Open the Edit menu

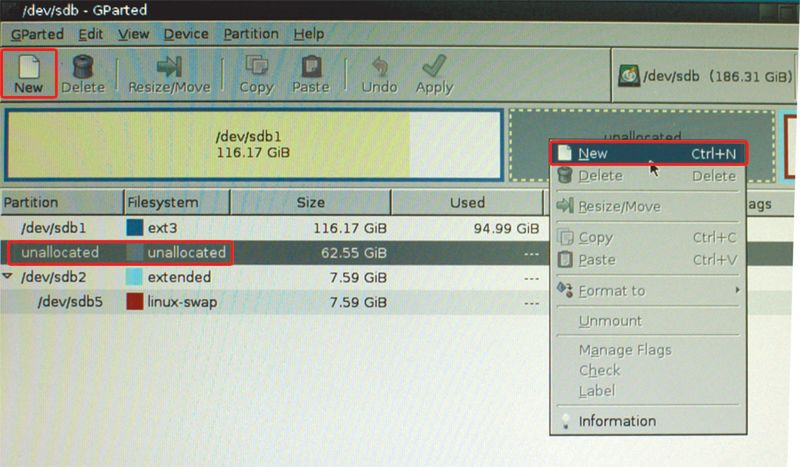[x=90, y=34]
